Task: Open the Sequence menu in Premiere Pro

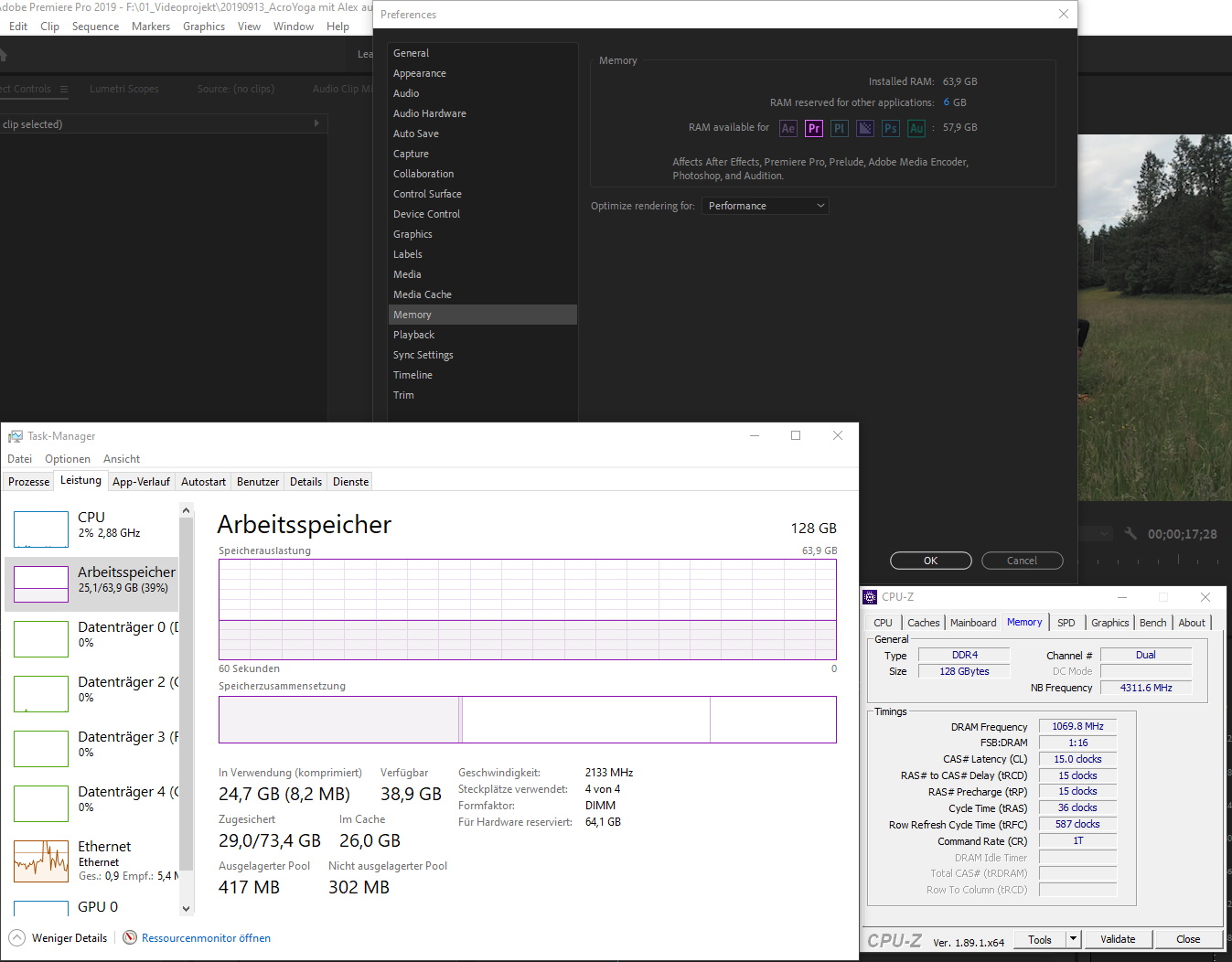Action: click(x=95, y=27)
